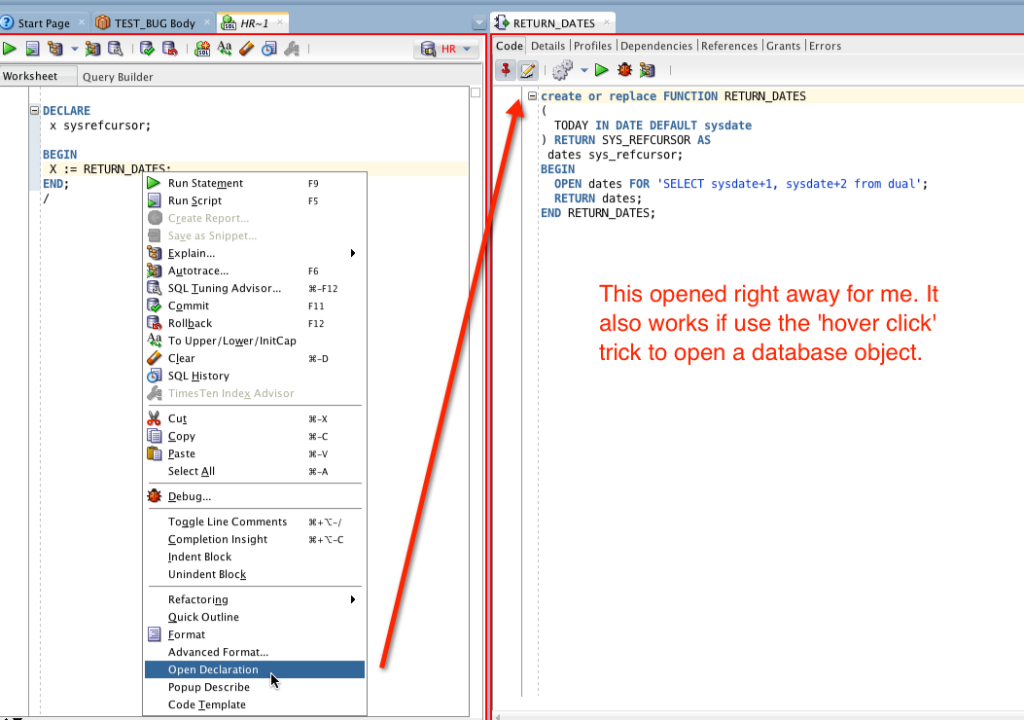The width and height of the screenshot is (1024, 720).
Task: Open the Dependencies tab of RETURN_DATES
Action: (x=656, y=46)
